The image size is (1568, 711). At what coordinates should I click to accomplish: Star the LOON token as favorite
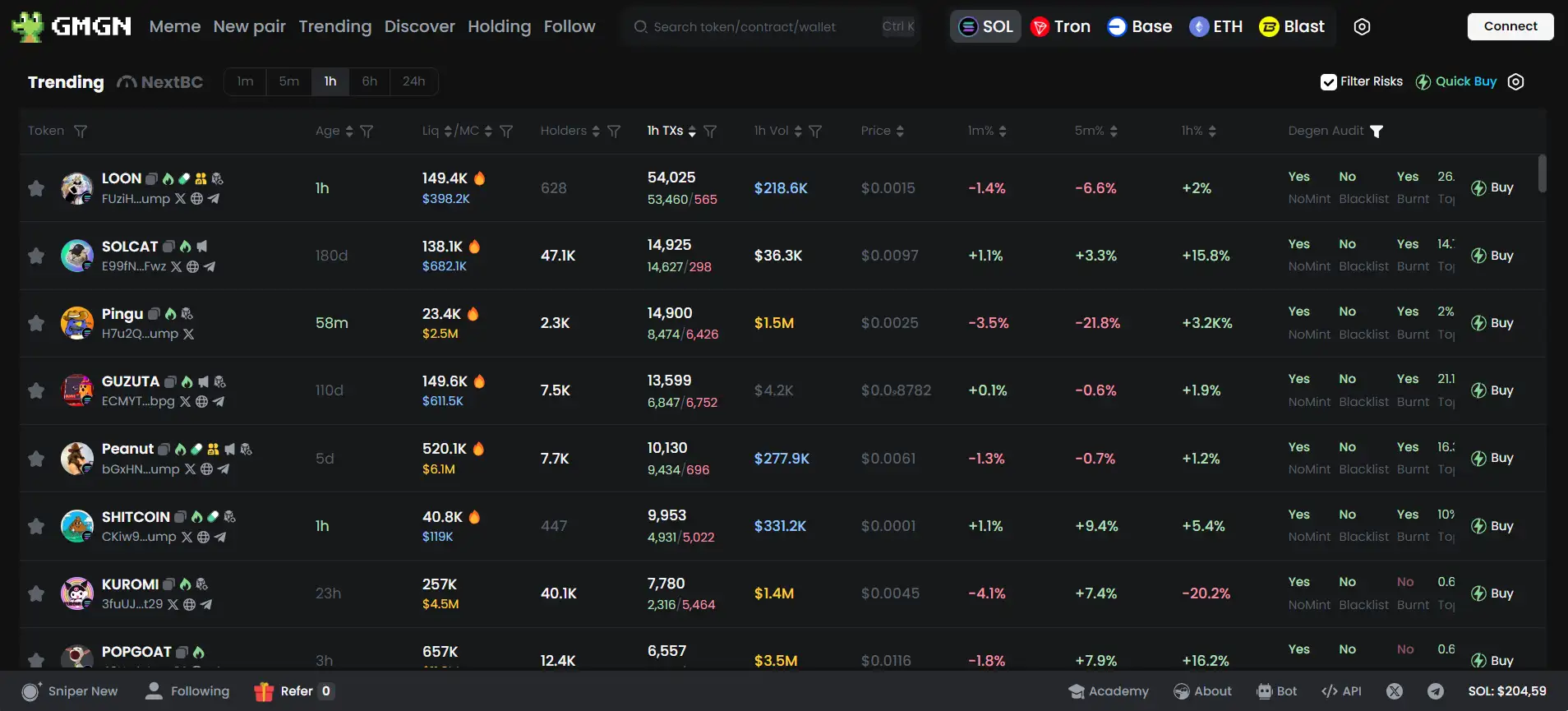pos(36,188)
